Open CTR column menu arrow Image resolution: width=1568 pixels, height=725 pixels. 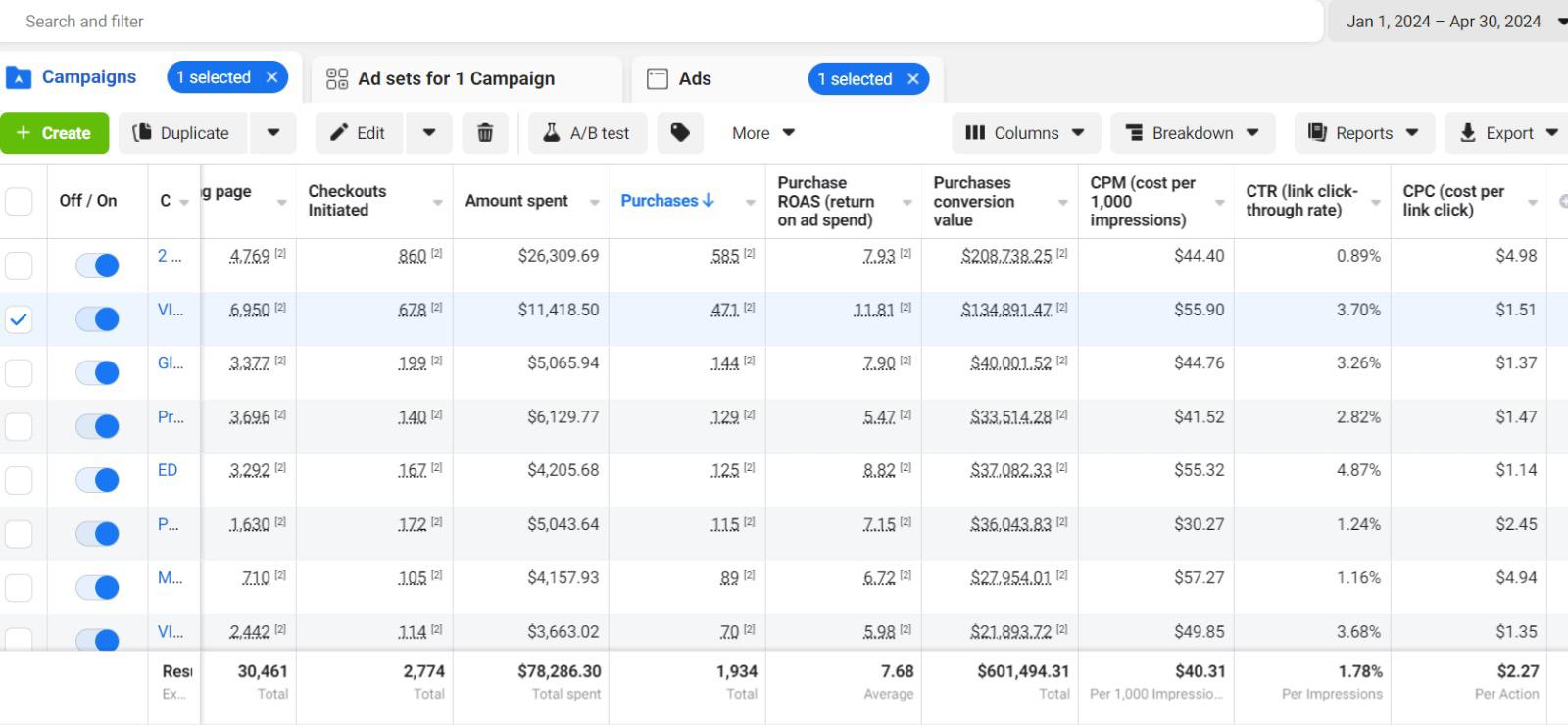click(1375, 203)
